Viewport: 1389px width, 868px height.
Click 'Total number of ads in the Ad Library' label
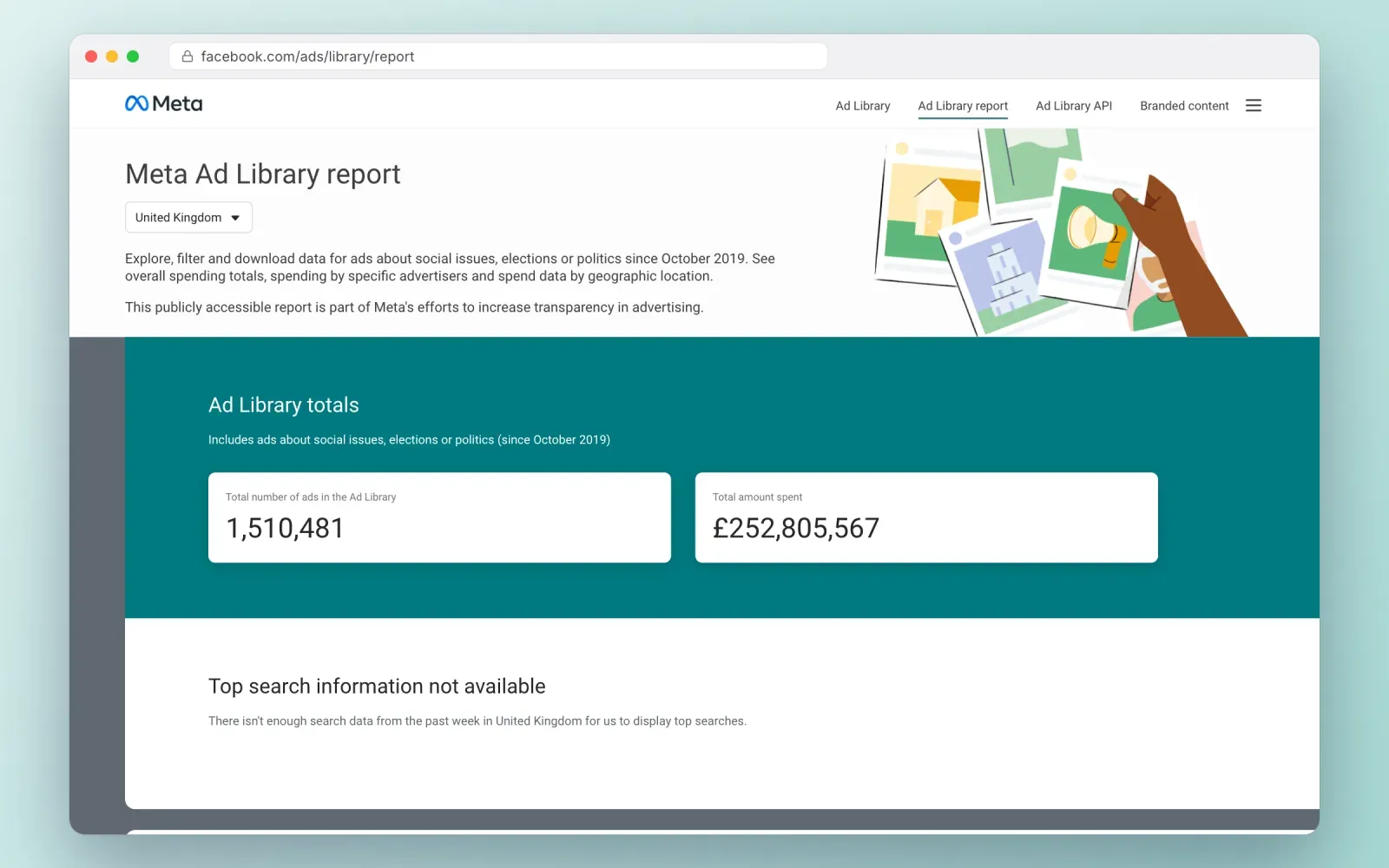coord(311,497)
